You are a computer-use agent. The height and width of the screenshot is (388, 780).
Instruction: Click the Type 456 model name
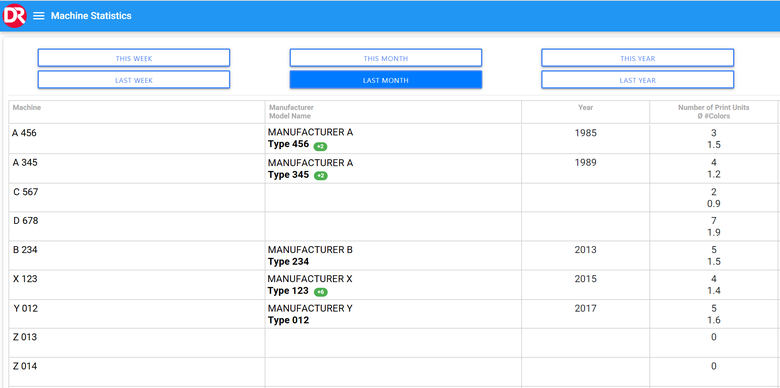289,145
